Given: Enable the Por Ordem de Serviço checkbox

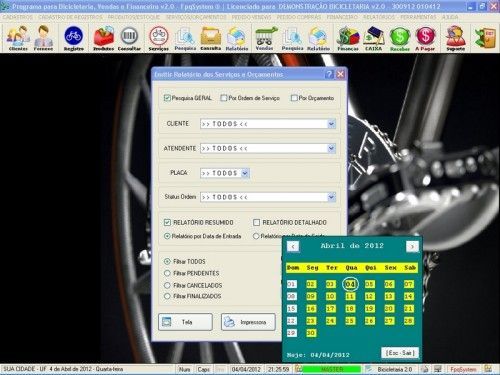Looking at the screenshot, I should point(224,98).
